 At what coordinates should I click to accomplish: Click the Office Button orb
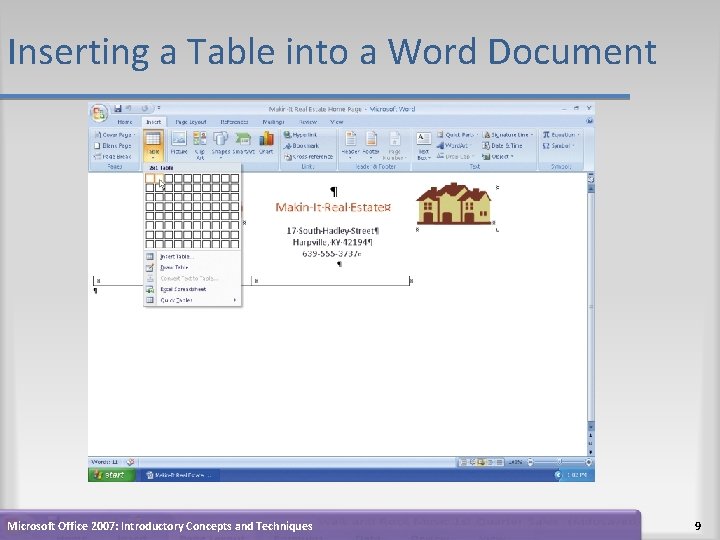pyautogui.click(x=99, y=112)
